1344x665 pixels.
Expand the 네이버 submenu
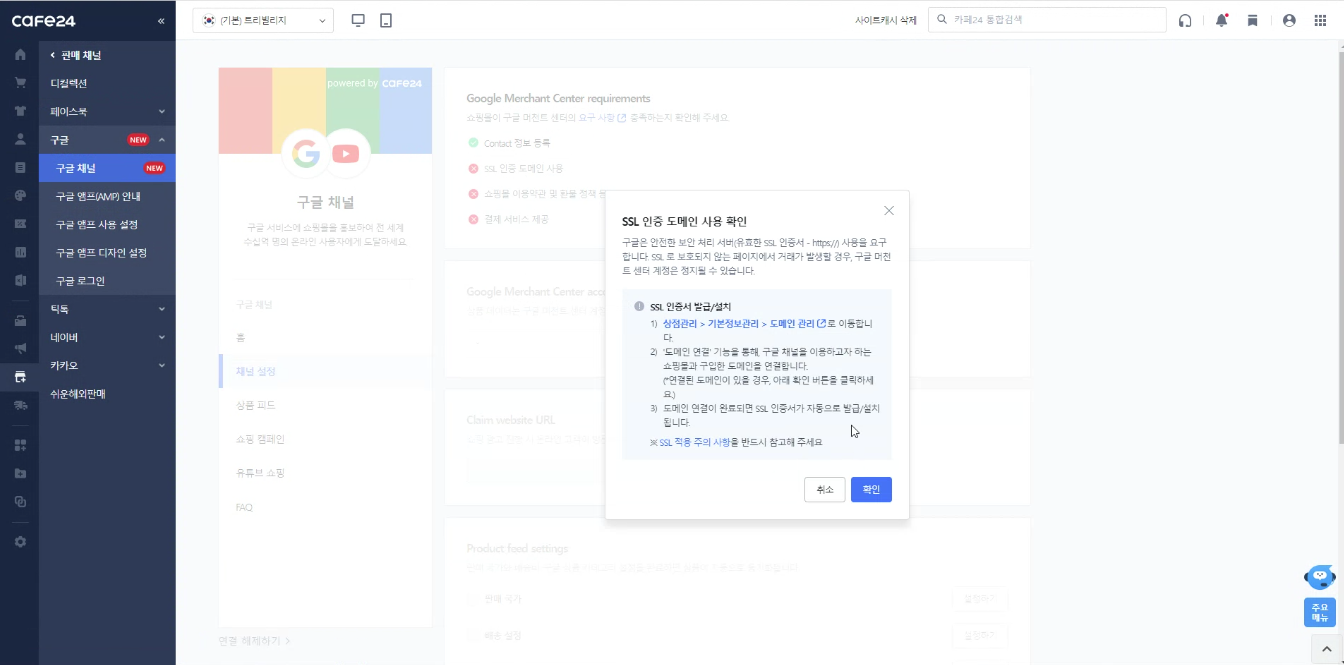[x=162, y=337]
